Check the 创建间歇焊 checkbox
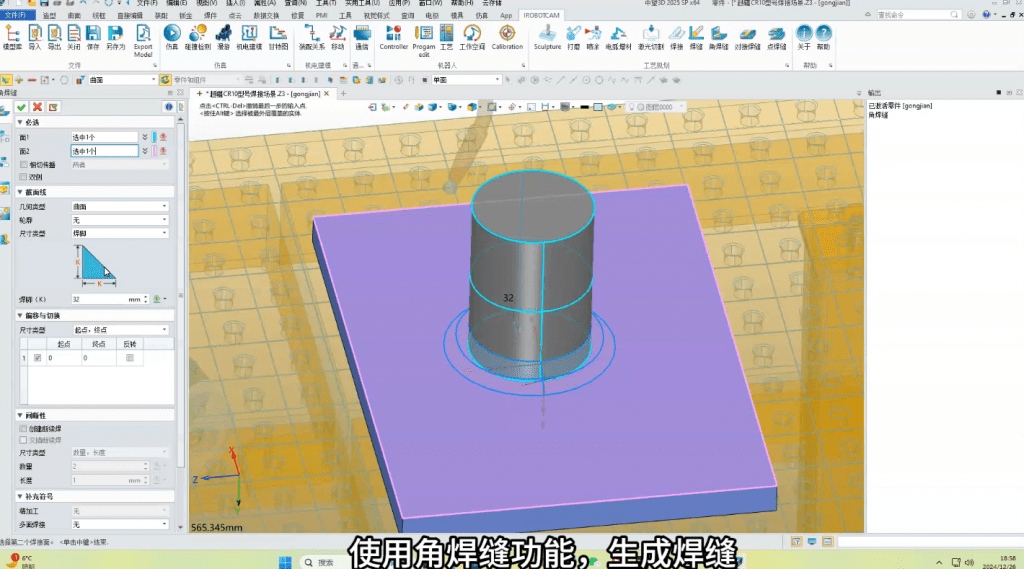Viewport: 1024px width, 569px height. 24,428
